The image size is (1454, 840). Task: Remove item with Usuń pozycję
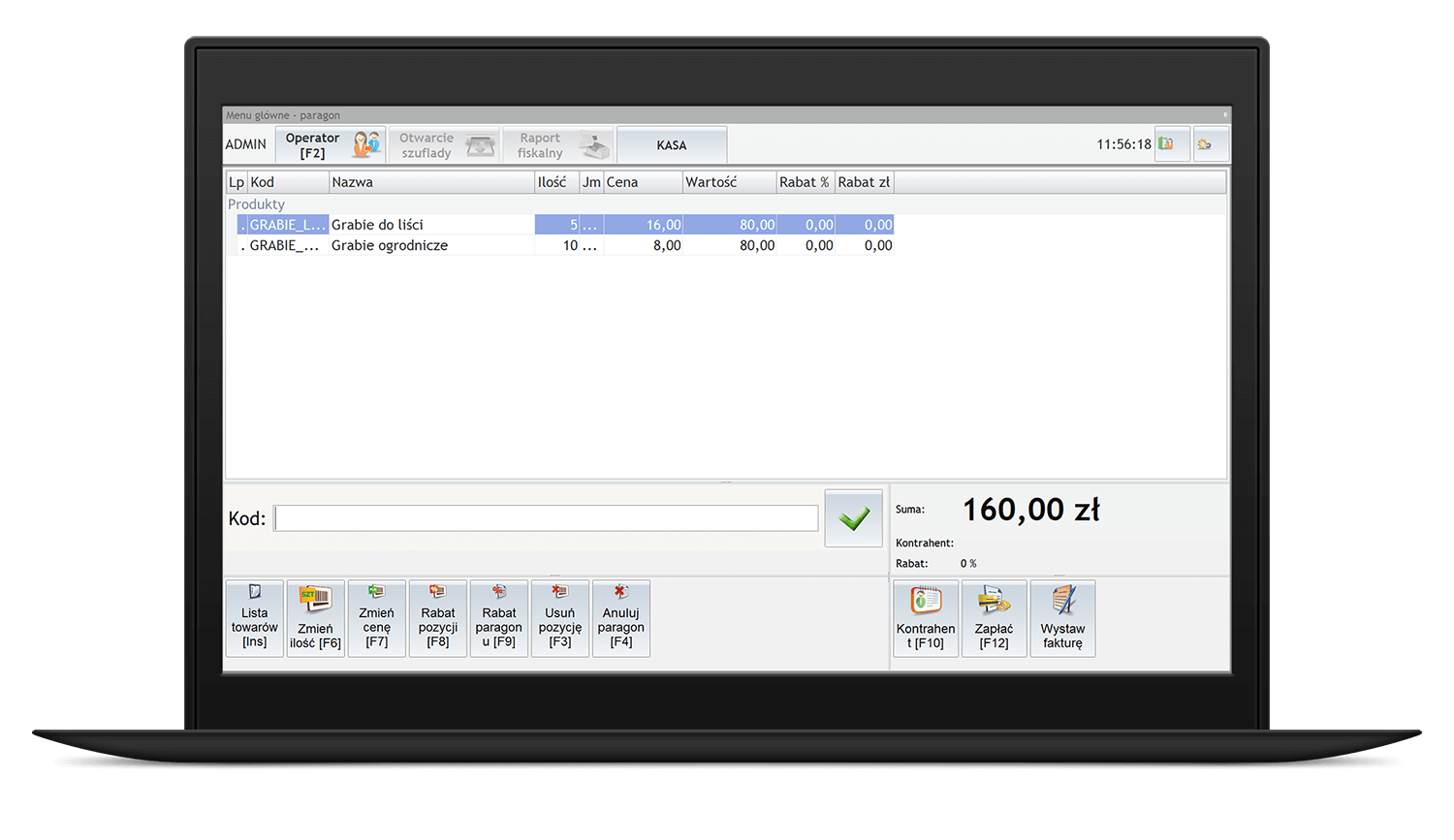click(559, 618)
